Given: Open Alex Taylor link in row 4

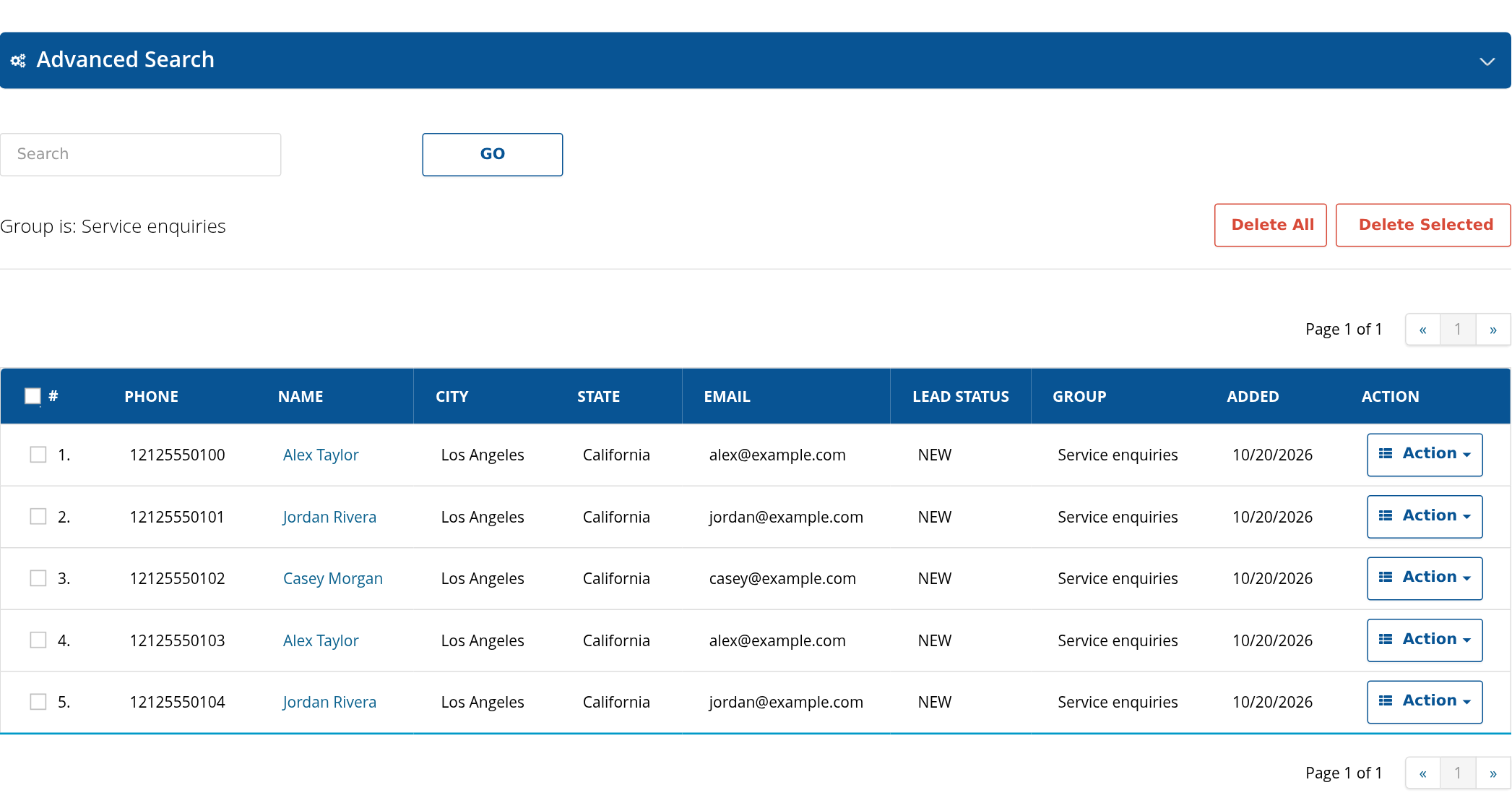Looking at the screenshot, I should coord(321,640).
